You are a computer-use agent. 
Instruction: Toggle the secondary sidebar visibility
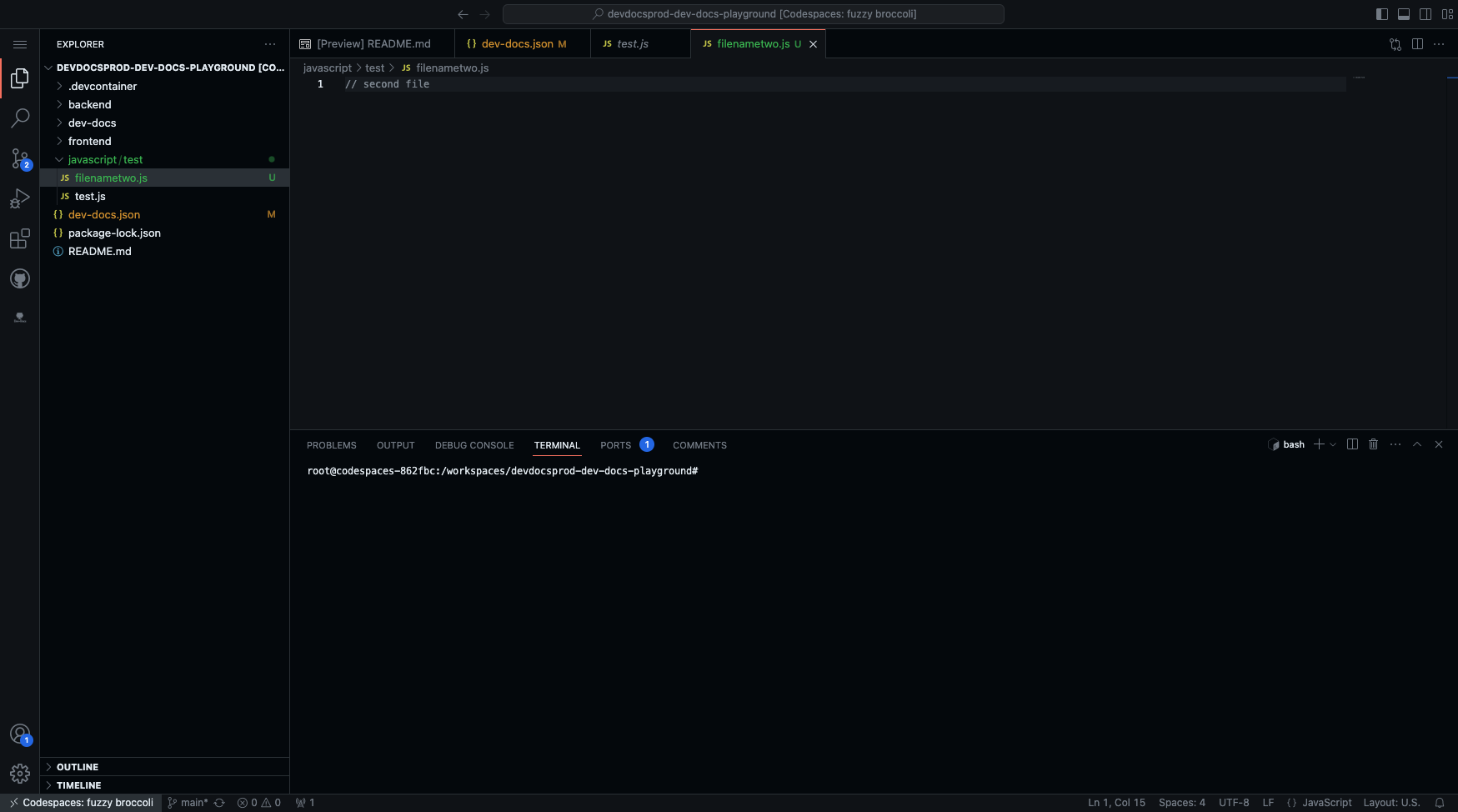[x=1425, y=14]
